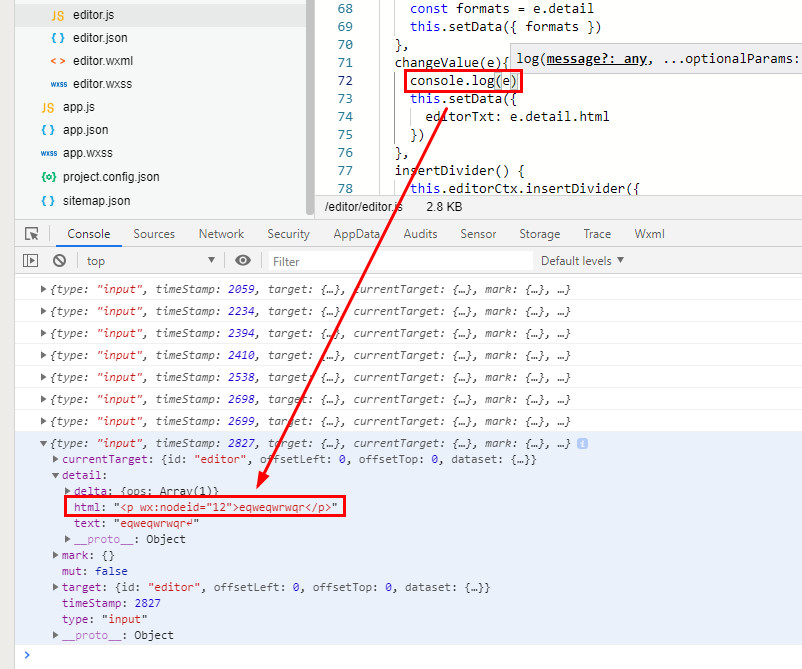Toggle the console sidebar panel icon
This screenshot has width=802, height=669.
31,261
